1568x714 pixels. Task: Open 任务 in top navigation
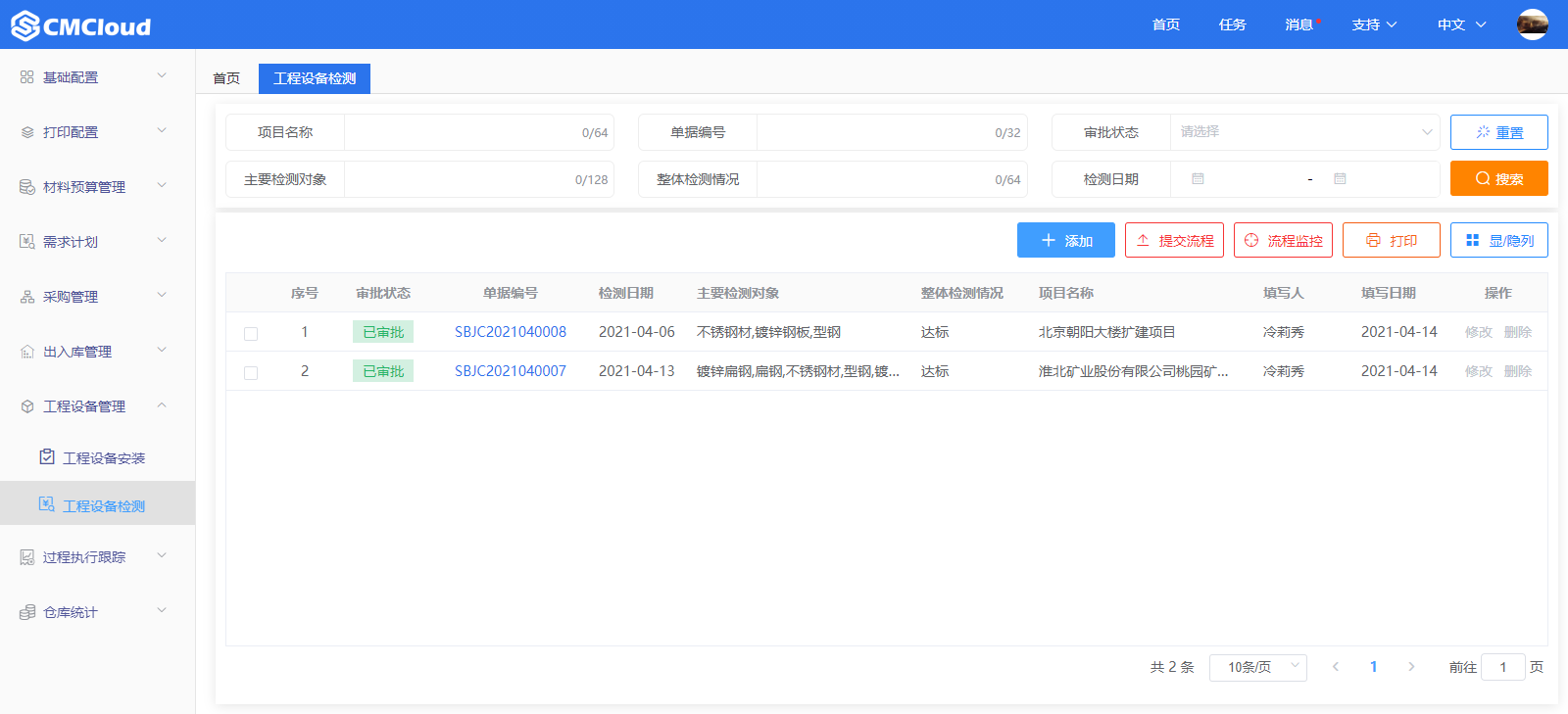(x=1233, y=24)
